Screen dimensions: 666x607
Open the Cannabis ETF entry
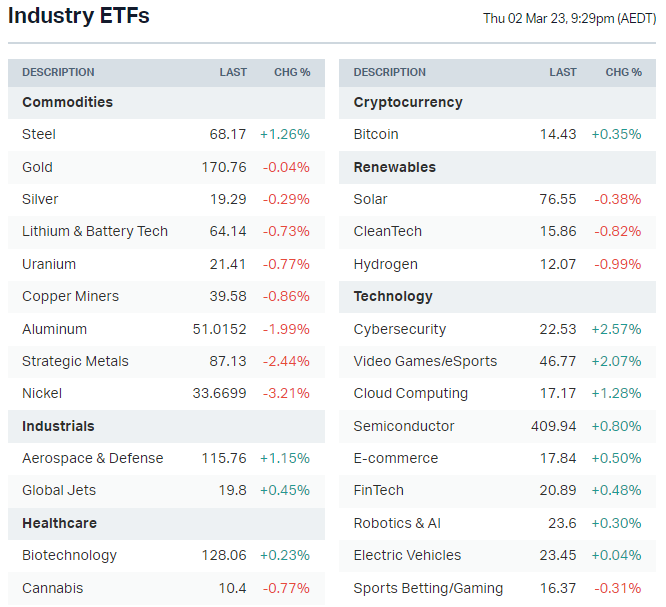pos(52,588)
